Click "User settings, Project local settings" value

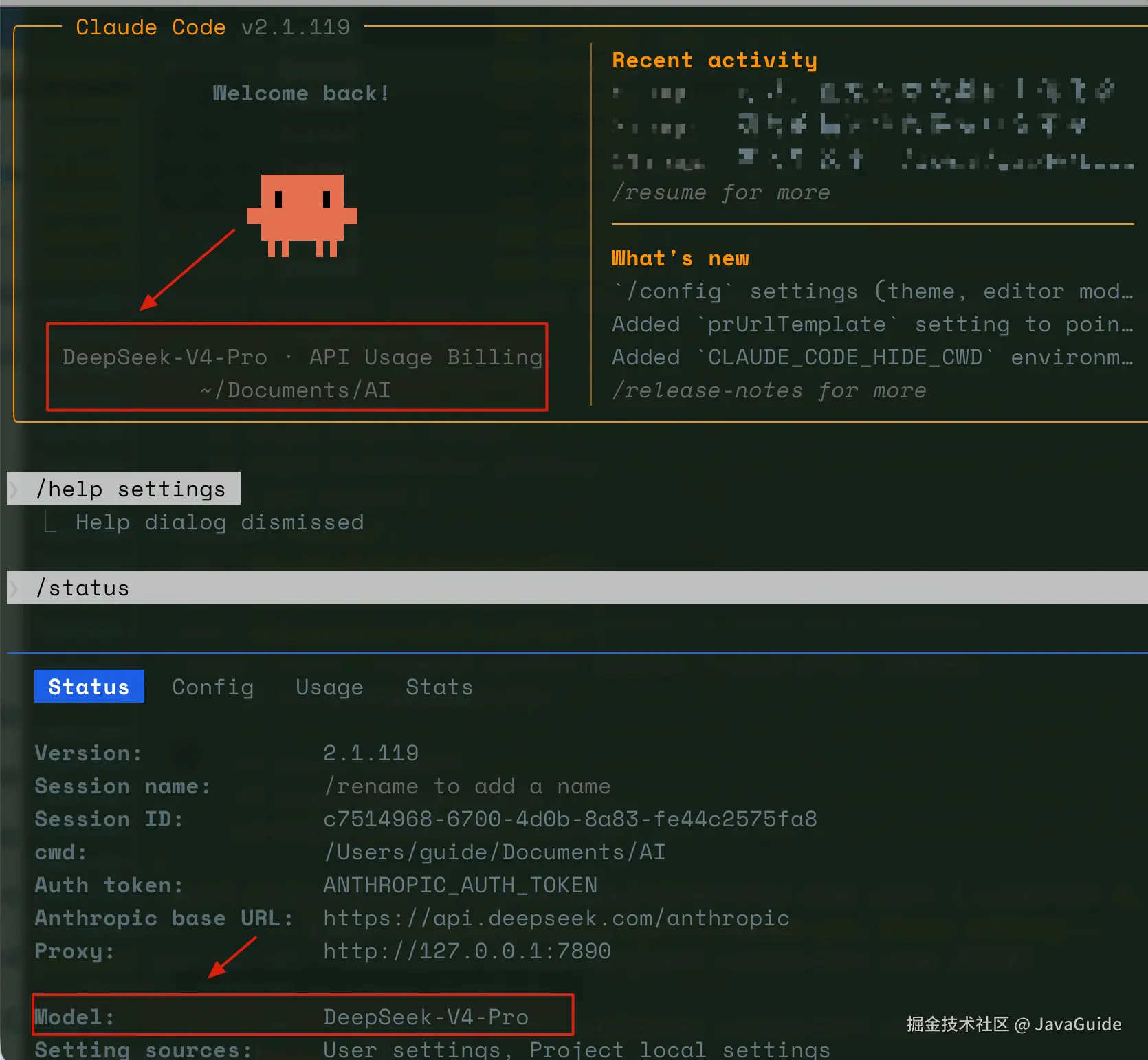(x=577, y=1049)
